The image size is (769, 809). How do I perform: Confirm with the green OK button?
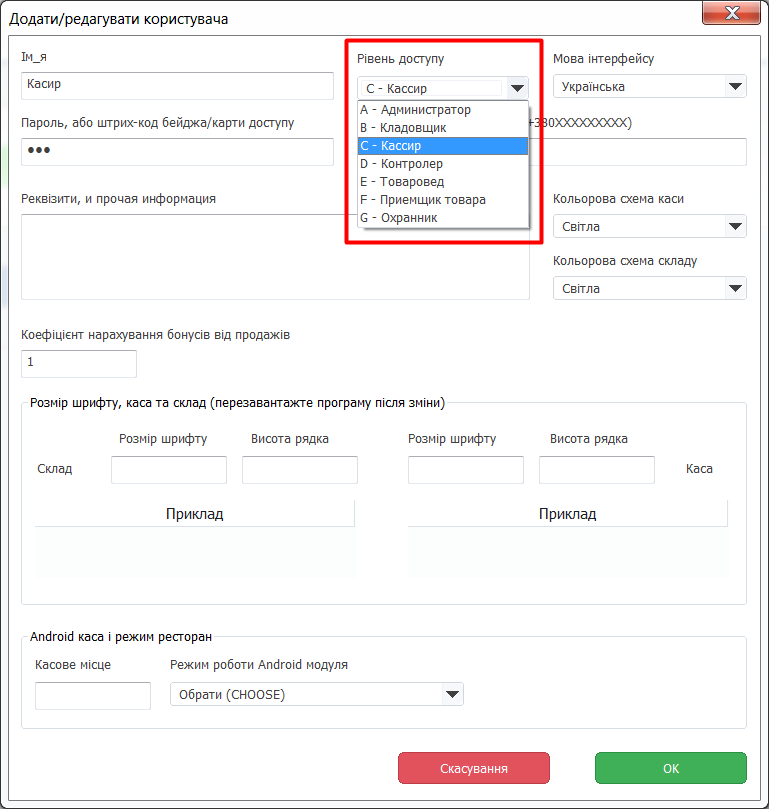tap(671, 768)
